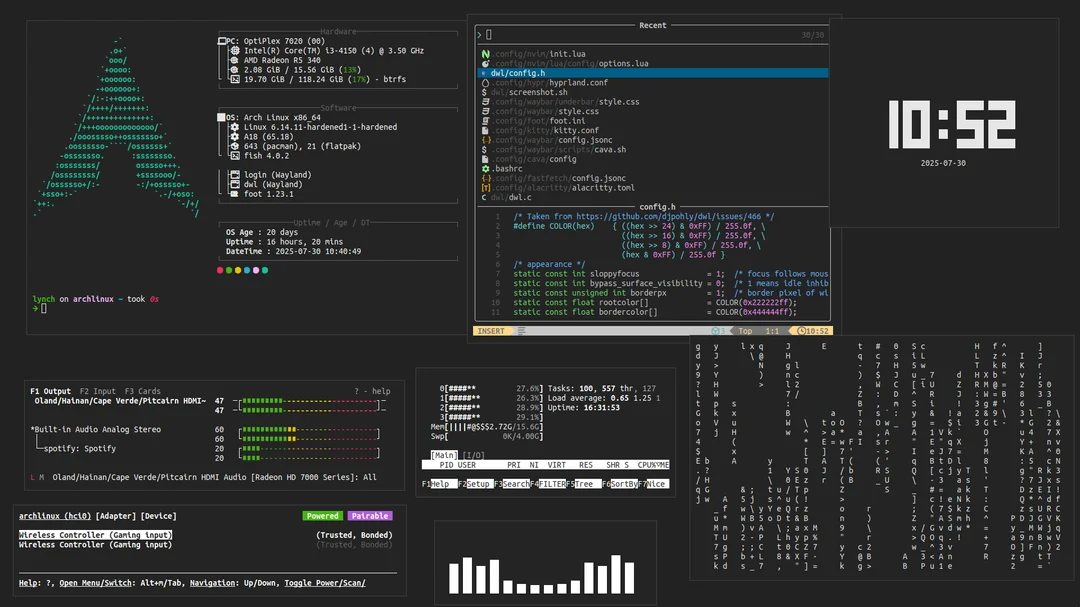
Task: Click the CPU icon next to Intel Core i3-4150
Action: [x=234, y=51]
